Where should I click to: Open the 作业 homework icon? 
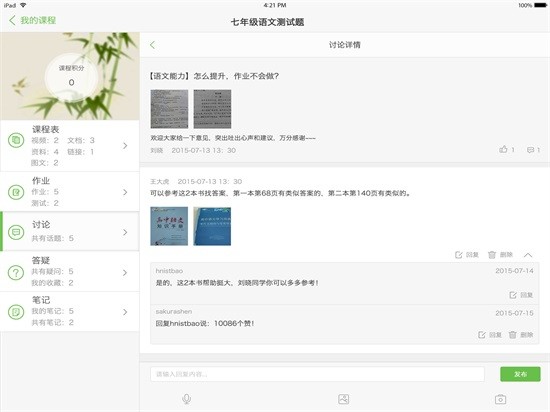click(x=16, y=192)
